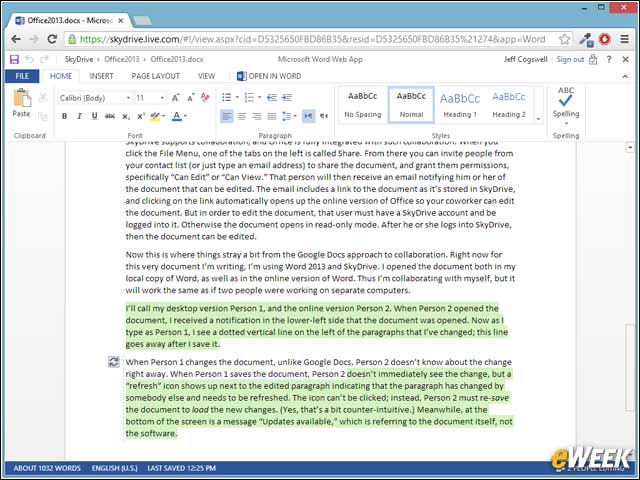Viewport: 640px width, 480px height.
Task: Click the refresh icon beside the edited paragraph
Action: [114, 362]
